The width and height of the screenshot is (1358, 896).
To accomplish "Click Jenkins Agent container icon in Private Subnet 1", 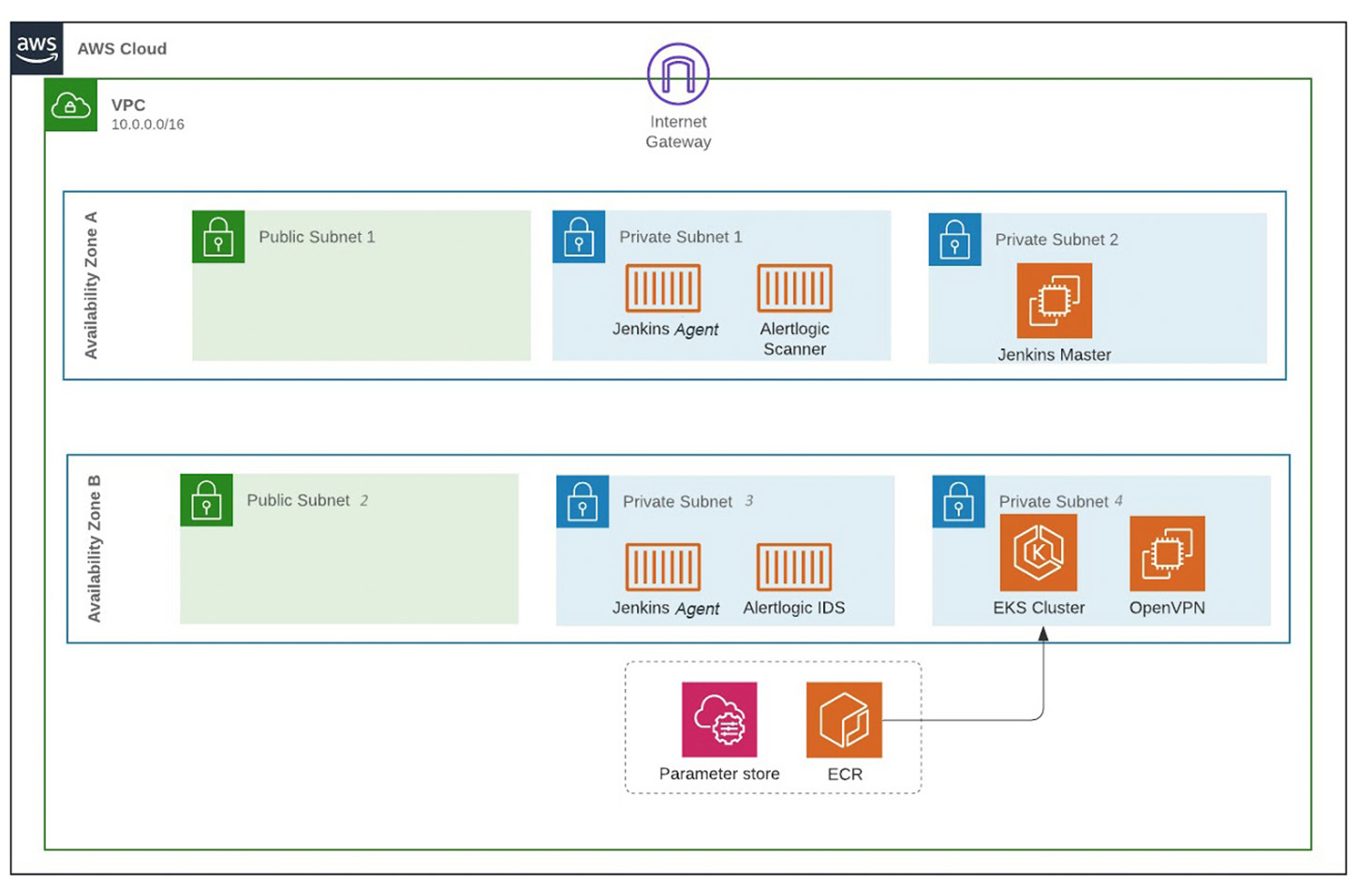I will pyautogui.click(x=663, y=287).
